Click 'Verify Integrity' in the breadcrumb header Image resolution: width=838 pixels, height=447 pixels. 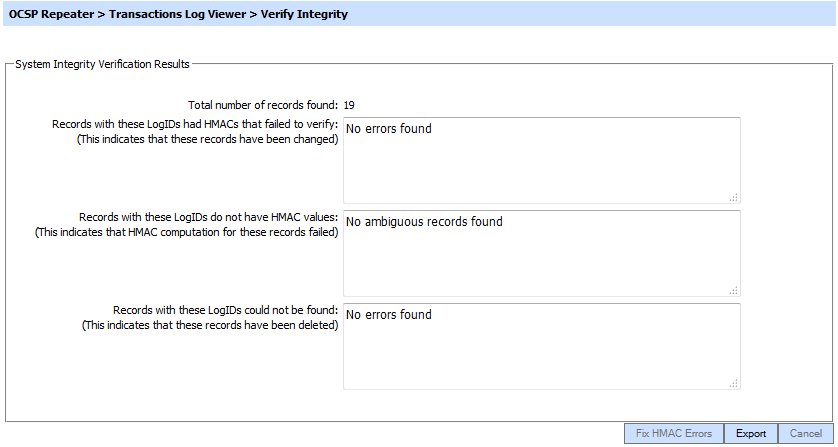(306, 14)
